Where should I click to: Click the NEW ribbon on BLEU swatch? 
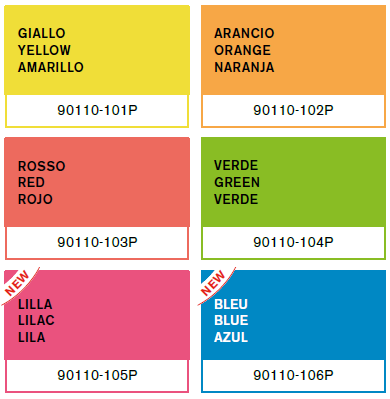pyautogui.click(x=214, y=284)
